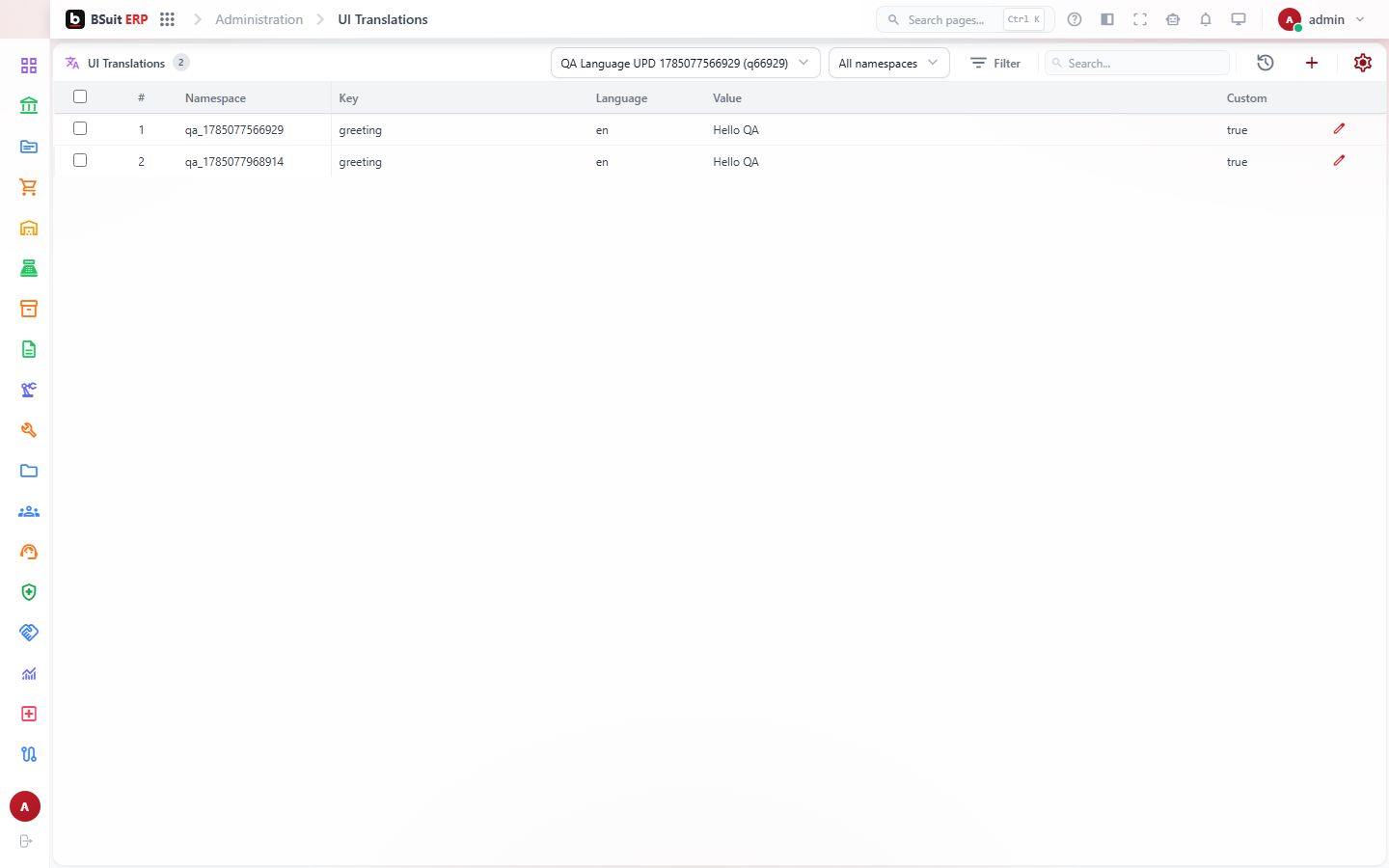Open the red medical plus icon in sidebar
The image size is (1389, 868).
29,714
